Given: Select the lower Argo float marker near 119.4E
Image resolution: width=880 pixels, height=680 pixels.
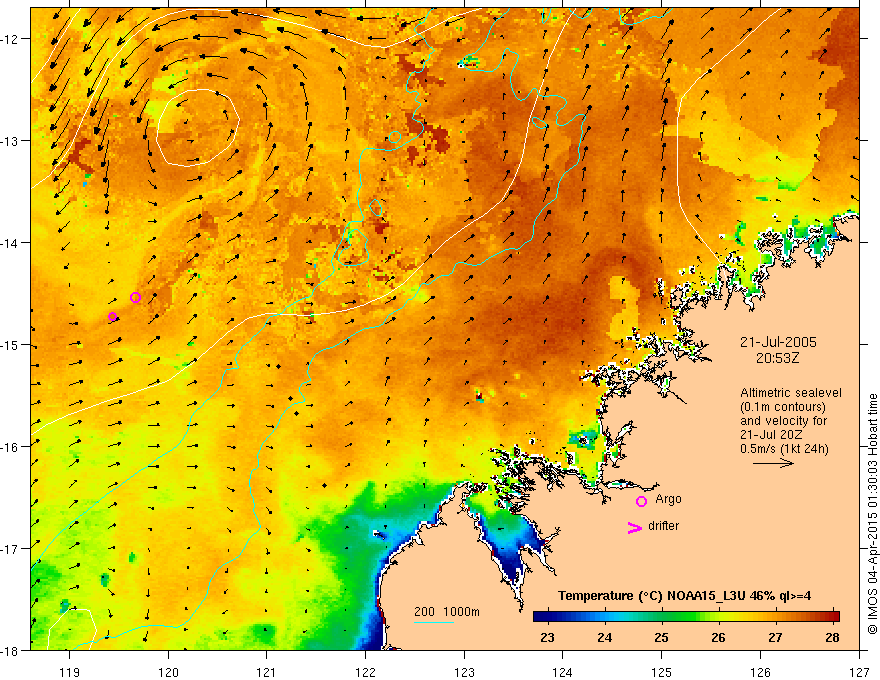Looking at the screenshot, I should pos(112,317).
